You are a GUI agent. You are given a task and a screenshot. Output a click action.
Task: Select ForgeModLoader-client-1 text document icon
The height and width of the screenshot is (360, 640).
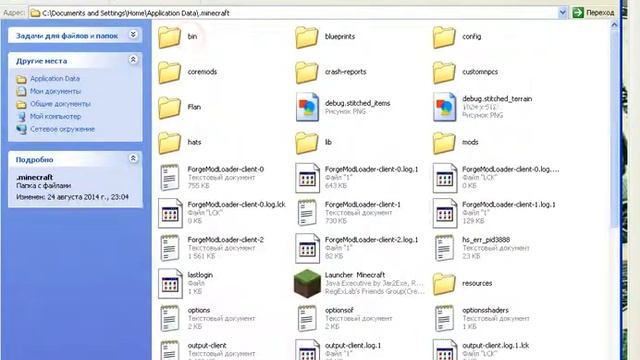(x=307, y=213)
